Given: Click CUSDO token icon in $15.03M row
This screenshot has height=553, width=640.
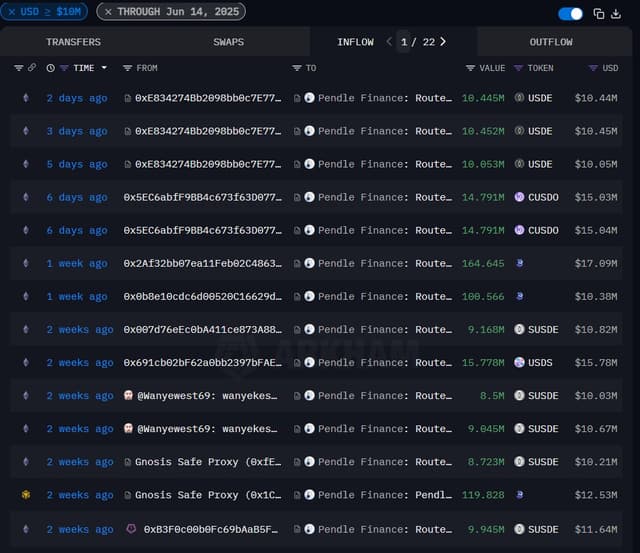Looking at the screenshot, I should coord(519,197).
